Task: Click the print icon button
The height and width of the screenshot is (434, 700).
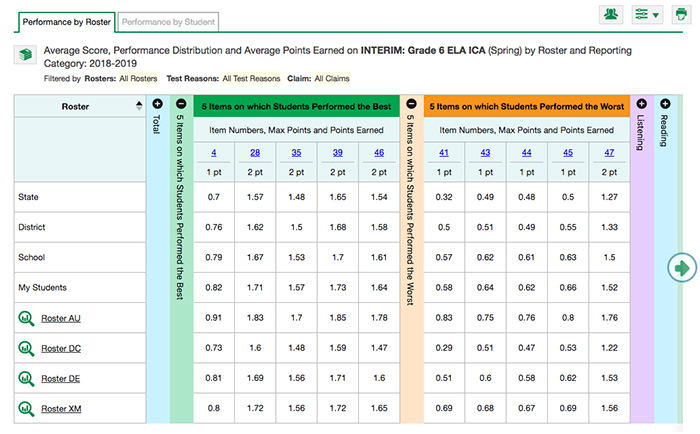Action: (681, 15)
